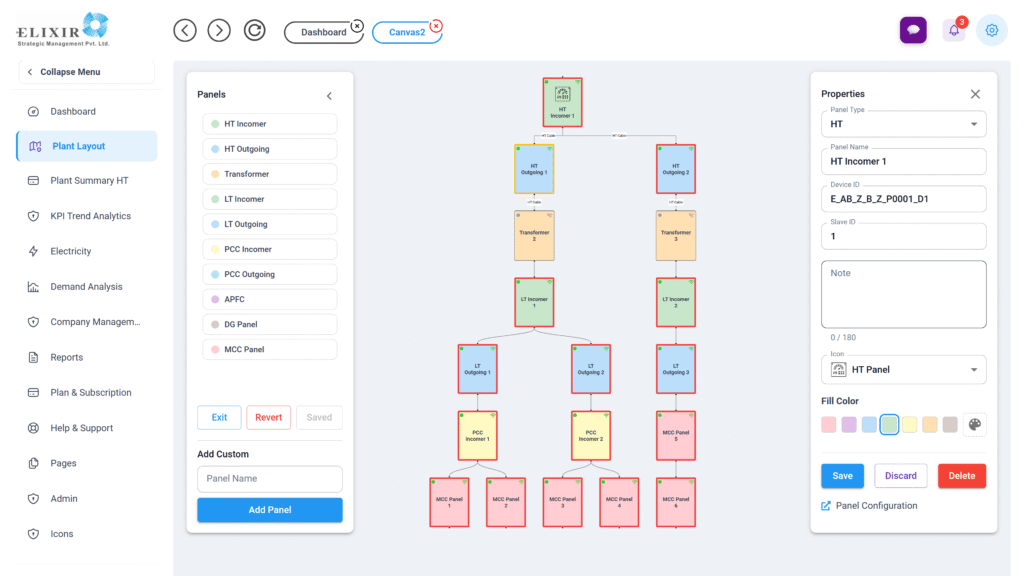1024x576 pixels.
Task: Select Transformer 2 node on canvas
Action: [x=534, y=236]
